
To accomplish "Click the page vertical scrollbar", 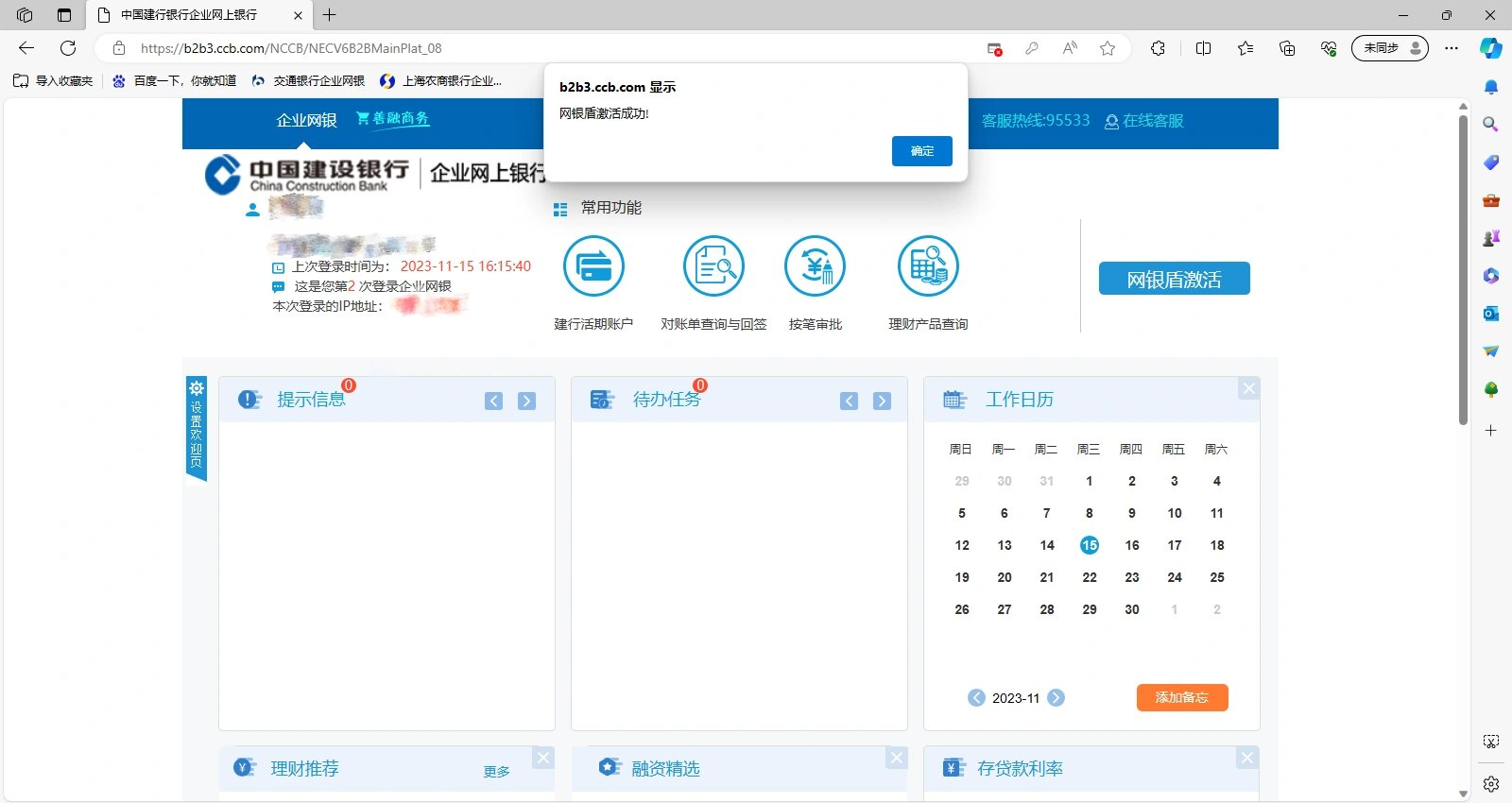I will click(x=1463, y=270).
